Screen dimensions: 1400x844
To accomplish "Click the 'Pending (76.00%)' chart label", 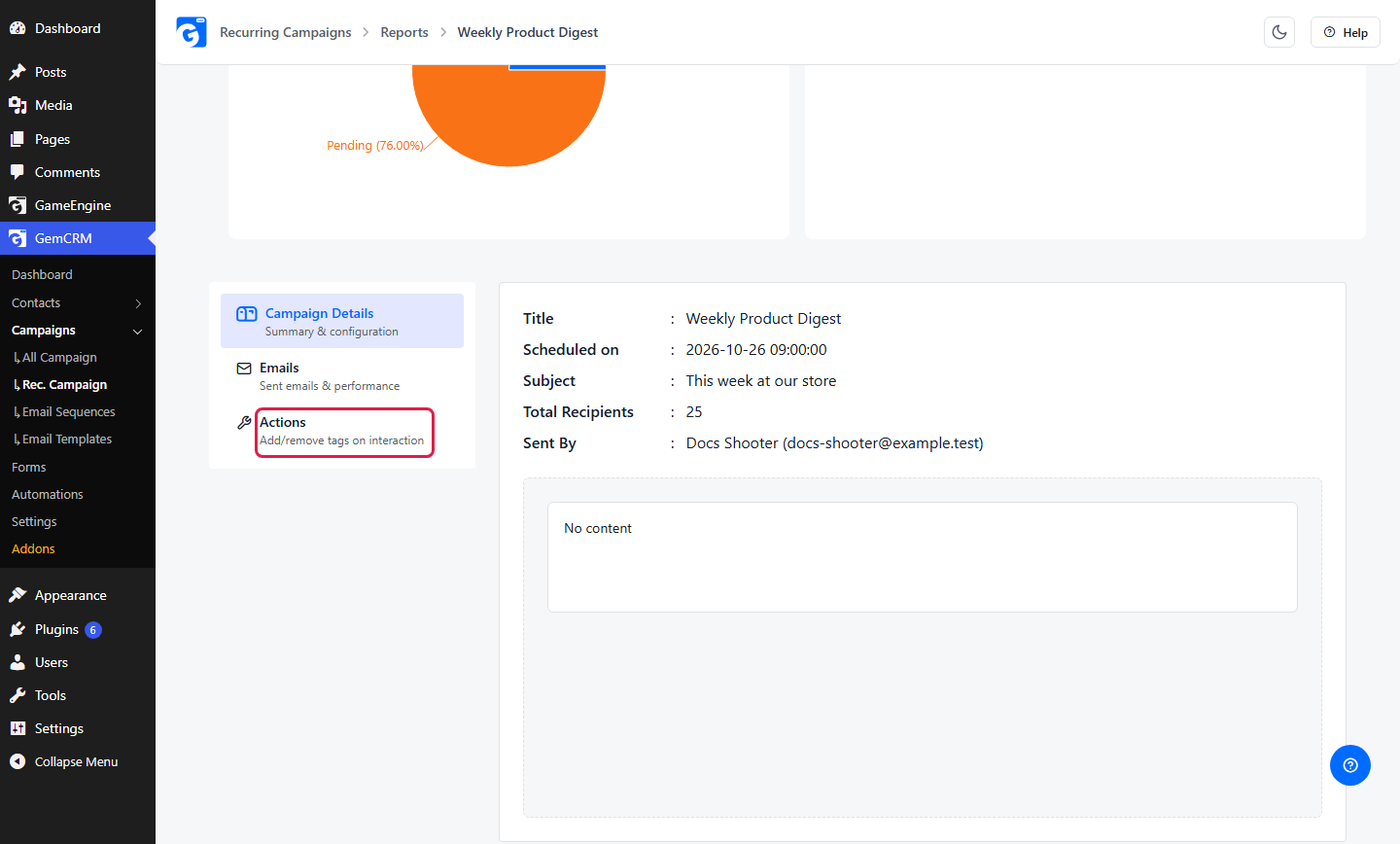I will click(x=375, y=146).
